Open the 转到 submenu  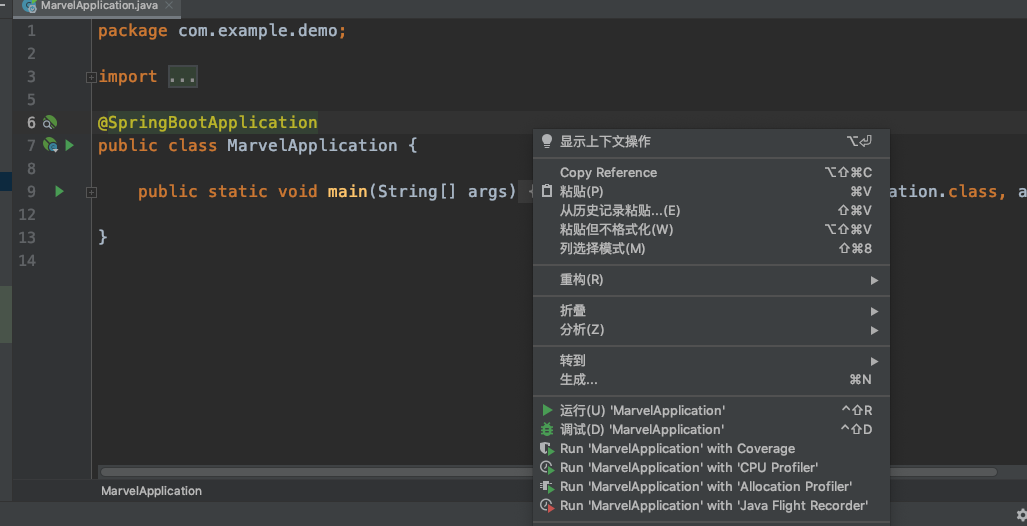[x=711, y=360]
